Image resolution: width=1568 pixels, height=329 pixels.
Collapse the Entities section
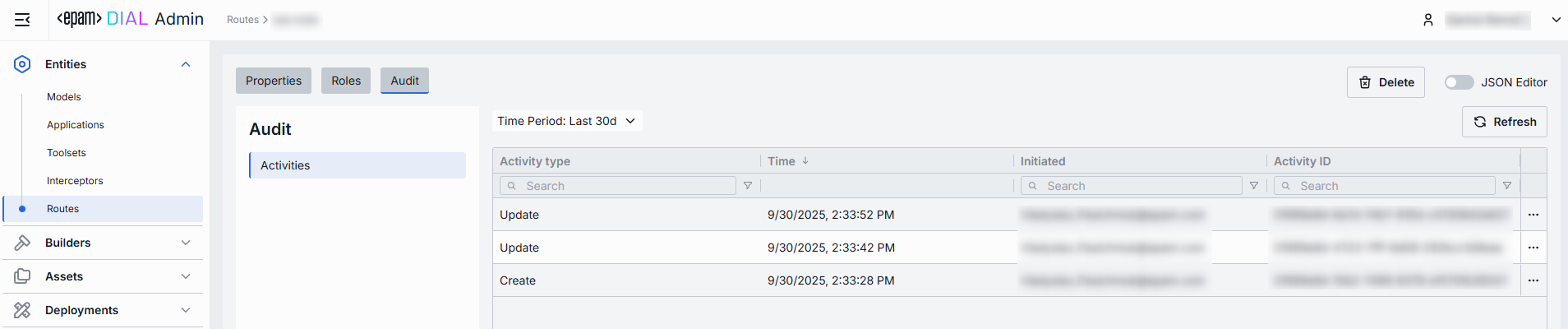tap(186, 64)
